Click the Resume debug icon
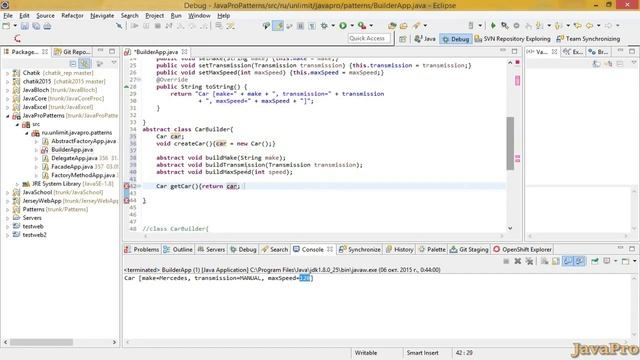 click(x=134, y=26)
